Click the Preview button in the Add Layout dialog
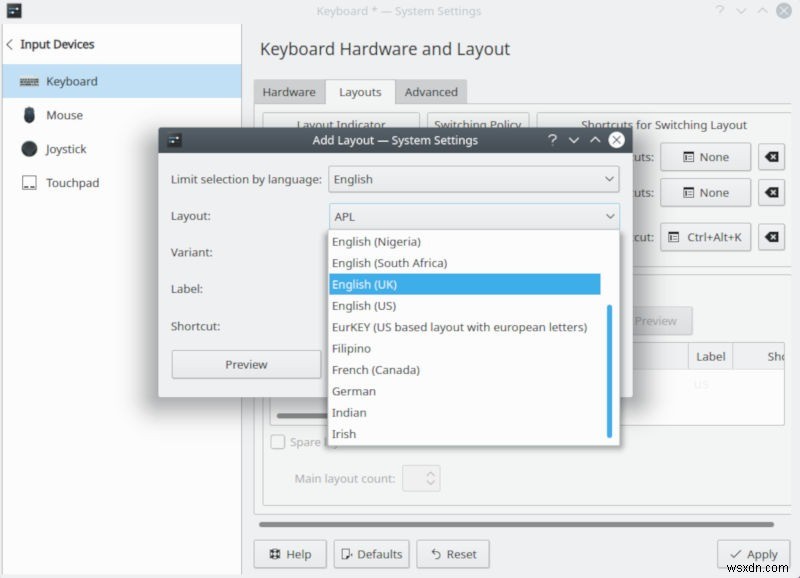This screenshot has height=578, width=800. [245, 364]
